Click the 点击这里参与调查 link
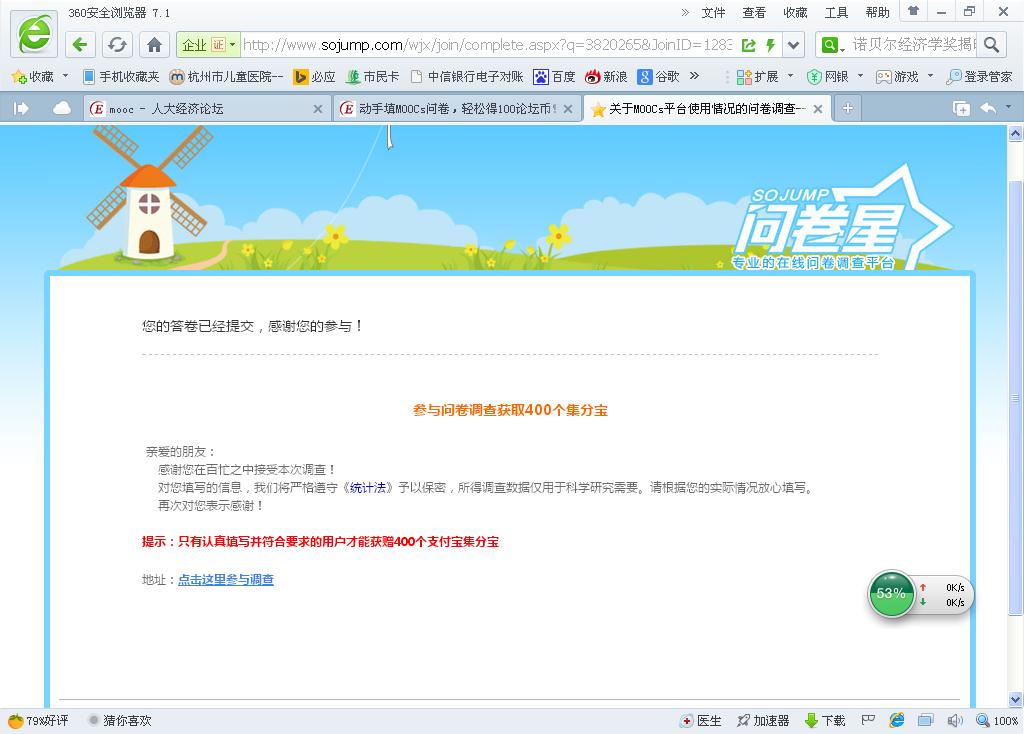Image resolution: width=1024 pixels, height=734 pixels. coord(226,580)
